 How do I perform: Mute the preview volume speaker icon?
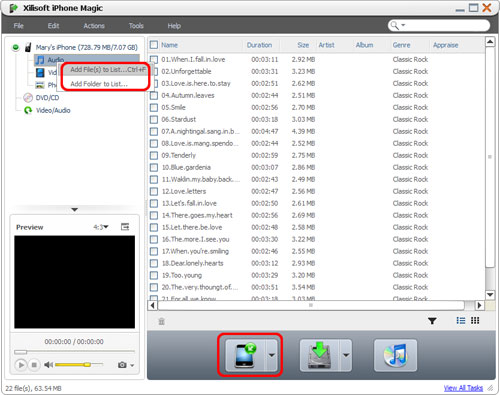tap(48, 365)
